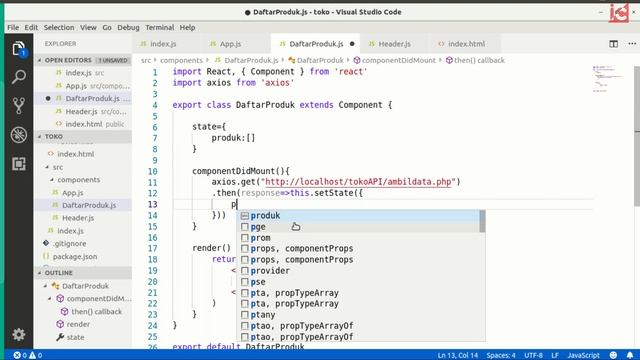The width and height of the screenshot is (640, 360).
Task: Click the ptany snippet icon
Action: 244,315
